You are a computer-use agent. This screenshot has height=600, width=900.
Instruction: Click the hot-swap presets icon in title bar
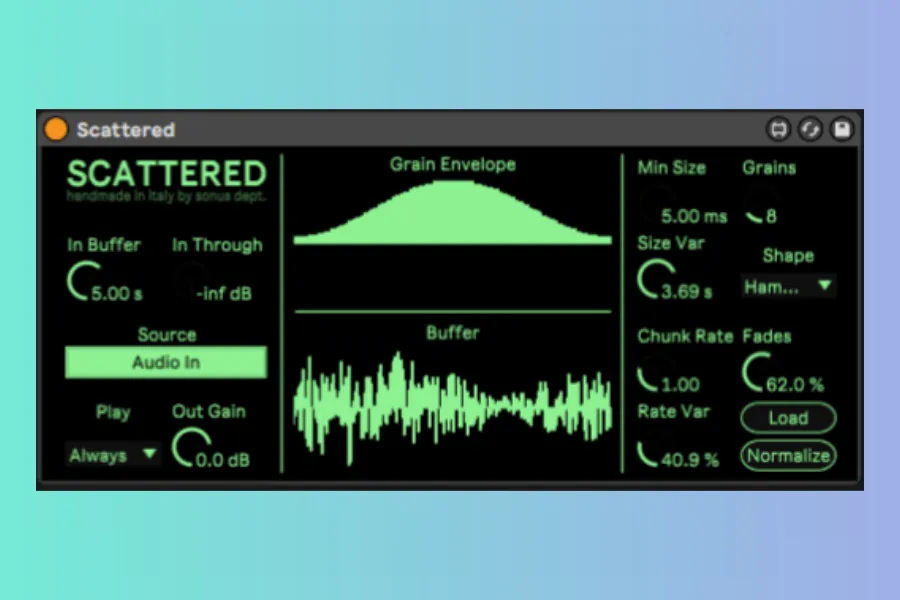pos(810,129)
